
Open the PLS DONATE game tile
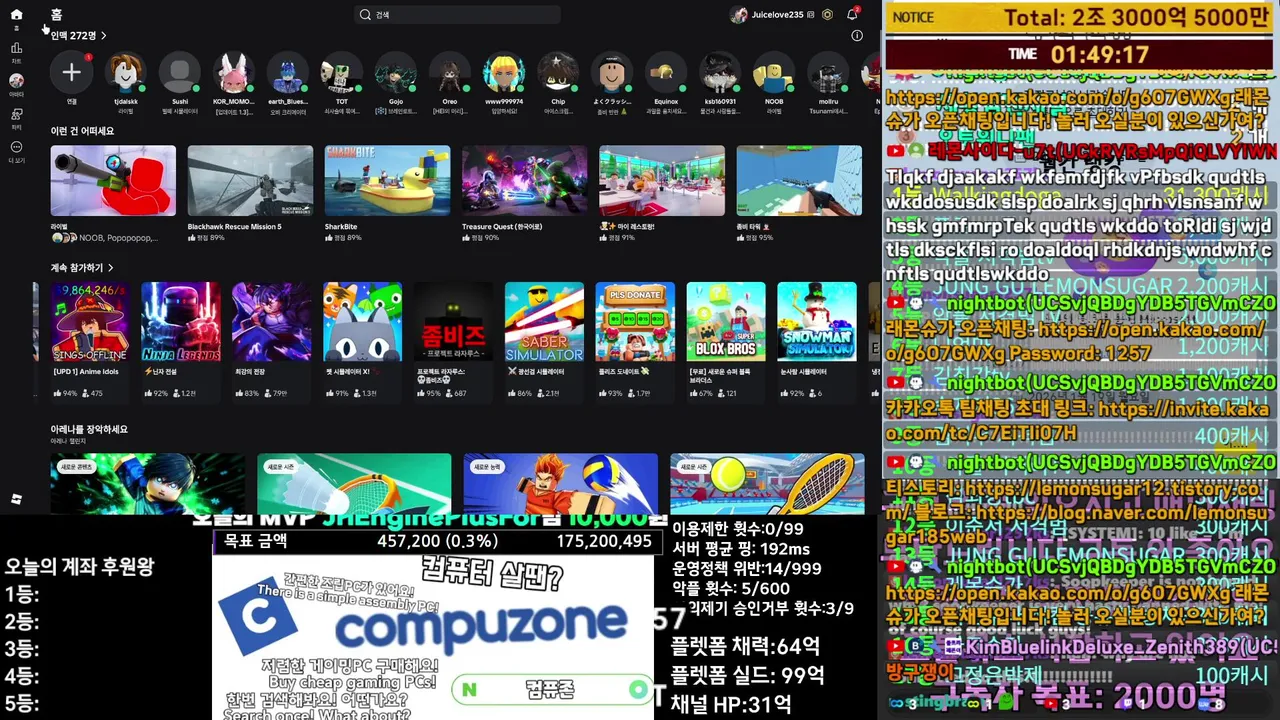(635, 322)
